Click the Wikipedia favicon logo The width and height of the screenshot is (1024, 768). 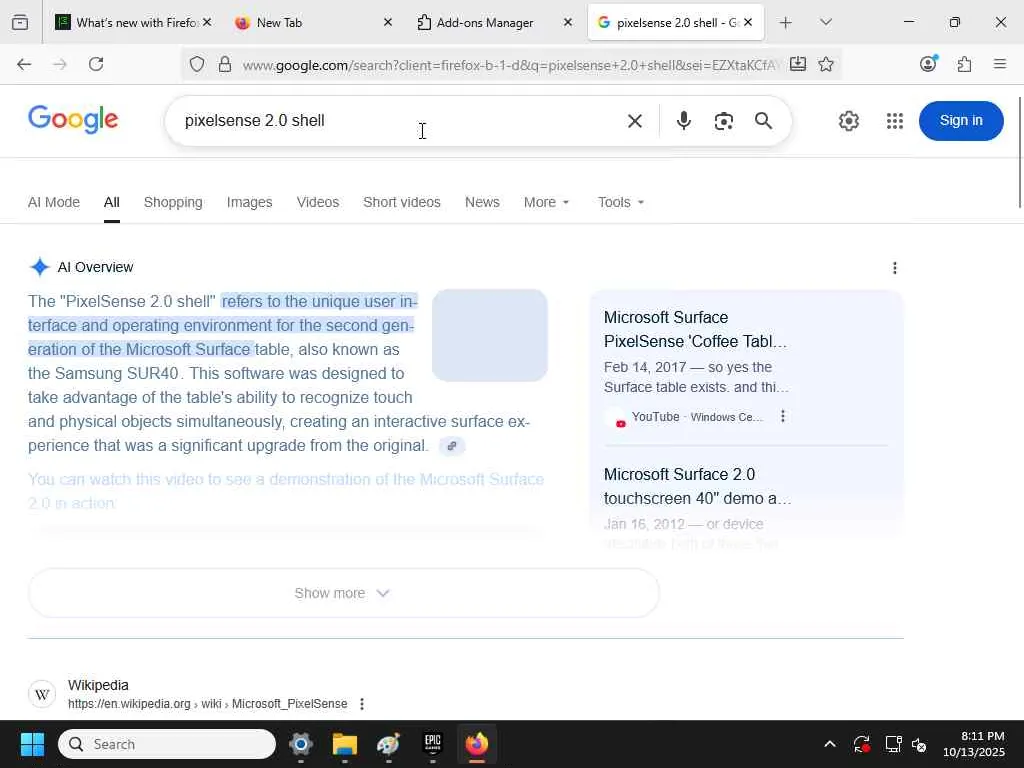tap(42, 694)
